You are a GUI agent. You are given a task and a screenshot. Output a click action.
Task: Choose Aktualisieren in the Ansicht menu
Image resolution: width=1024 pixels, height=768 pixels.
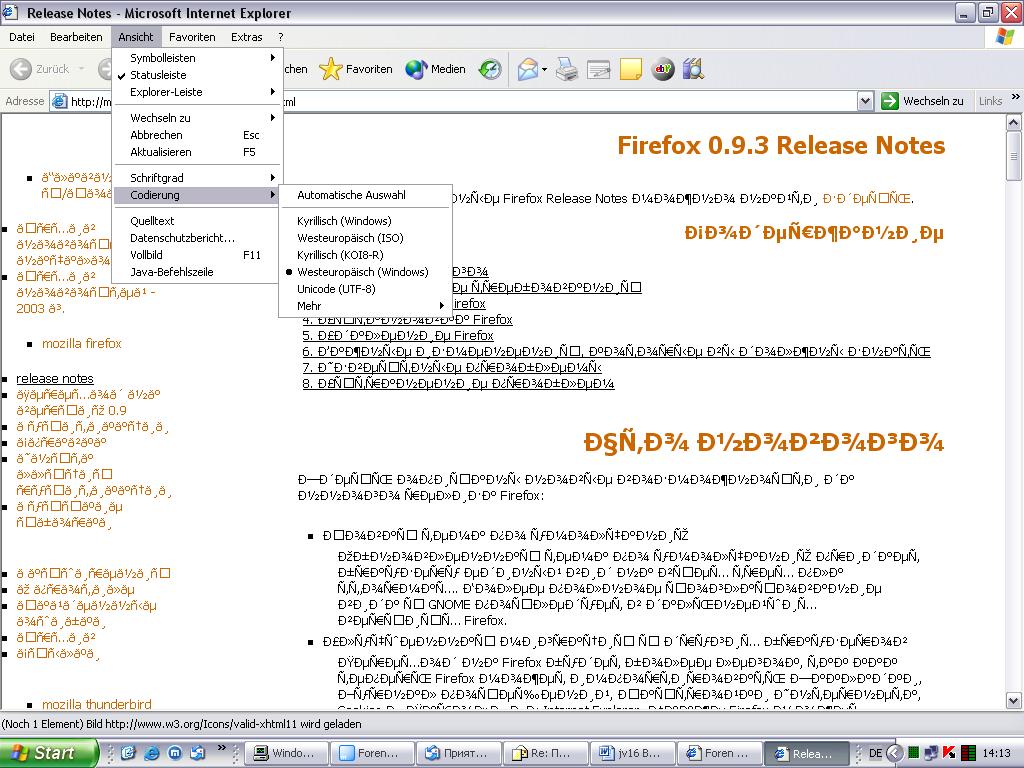pos(197,152)
